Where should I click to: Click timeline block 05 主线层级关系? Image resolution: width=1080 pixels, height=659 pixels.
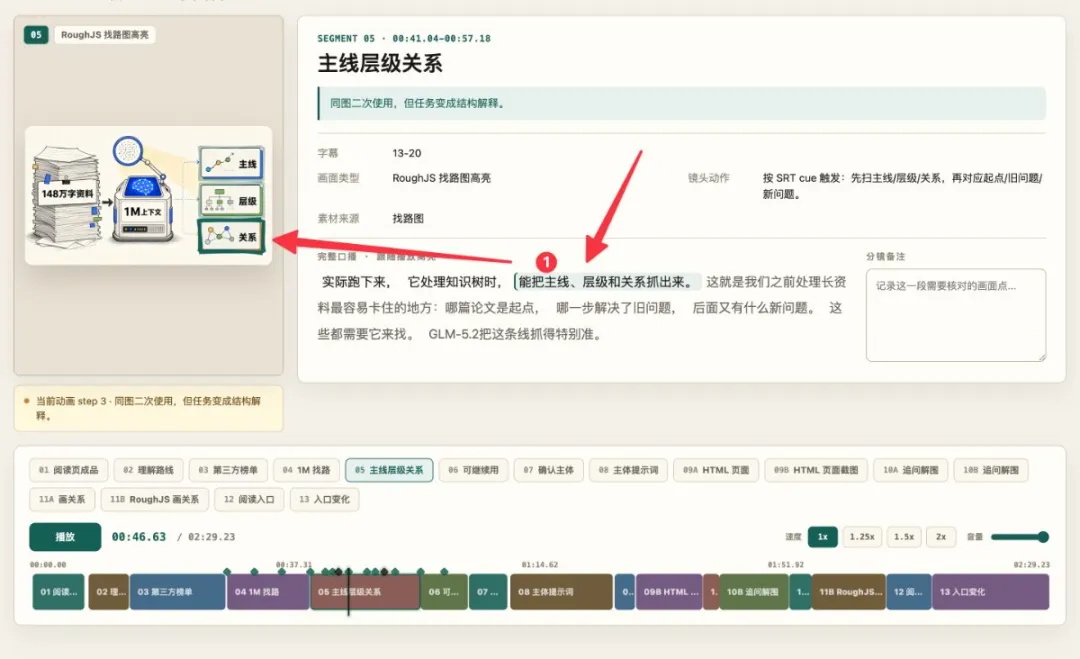(x=365, y=592)
